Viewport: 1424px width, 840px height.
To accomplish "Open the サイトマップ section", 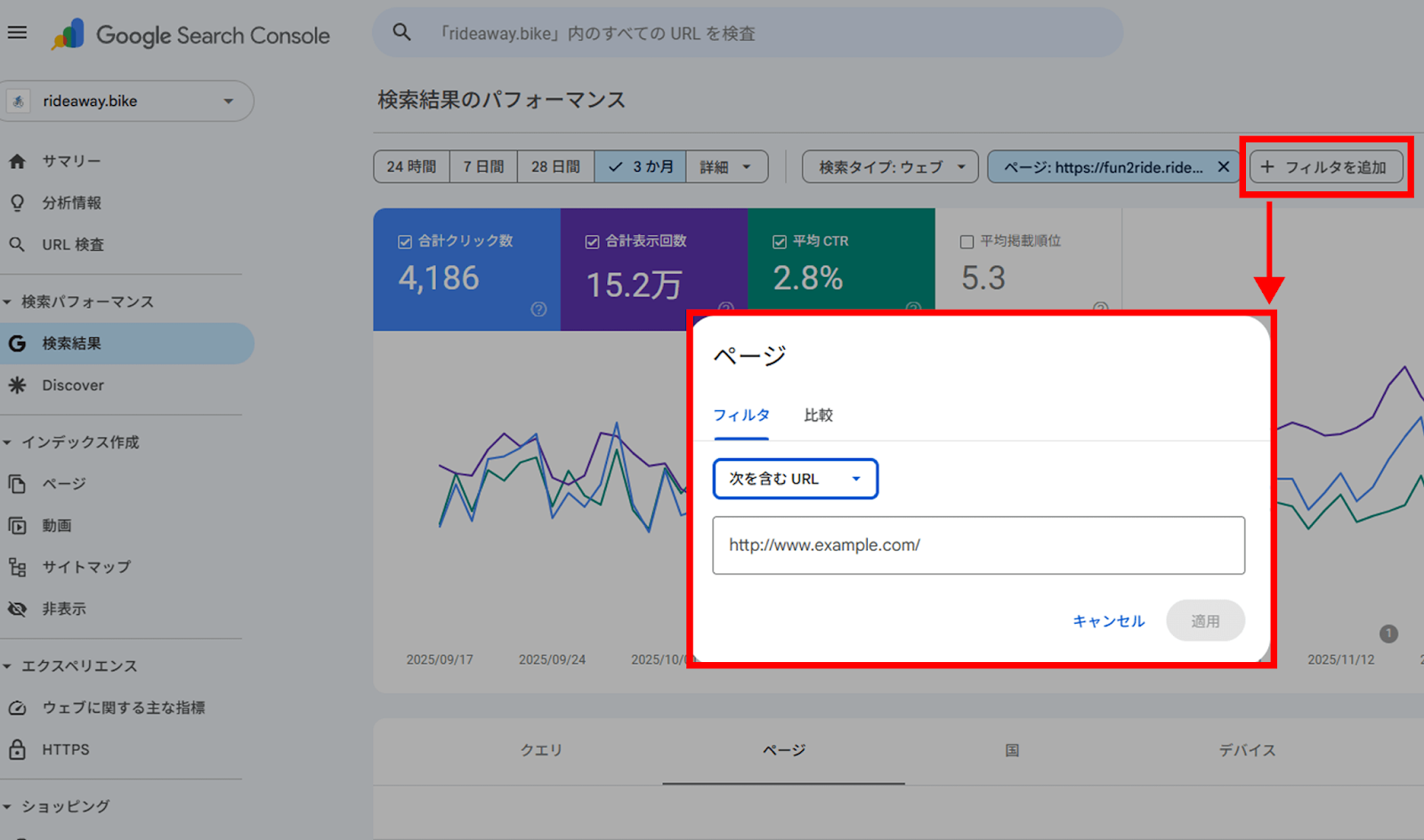I will pyautogui.click(x=86, y=567).
